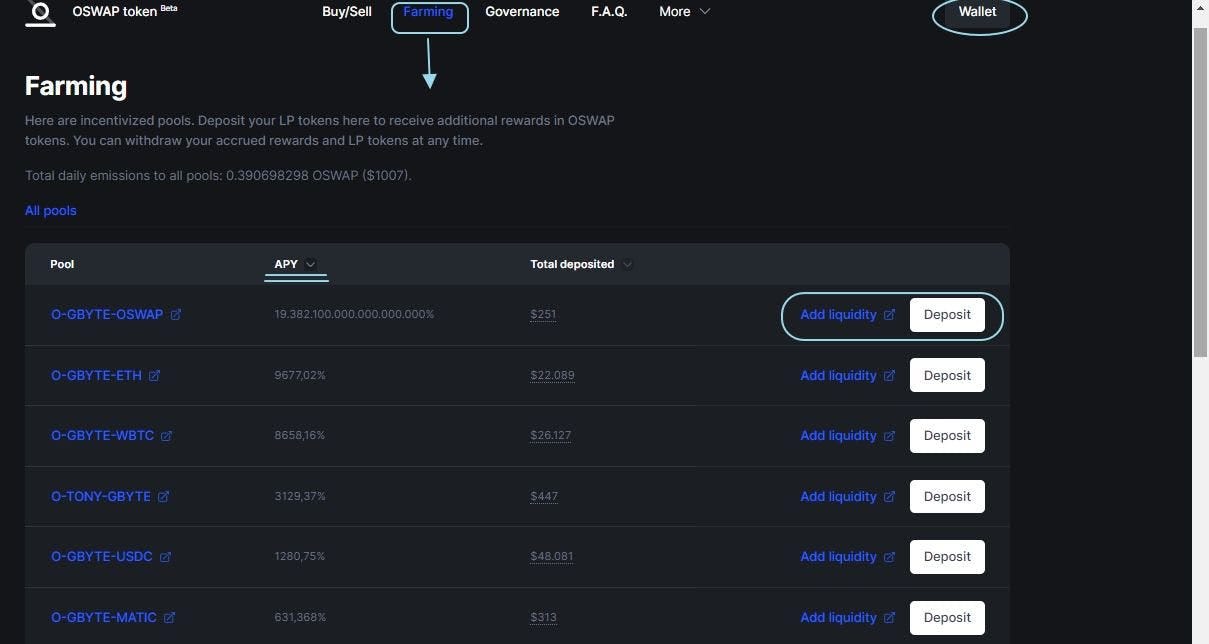This screenshot has height=644, width=1209.
Task: Sort by APY column arrow
Action: (x=310, y=265)
